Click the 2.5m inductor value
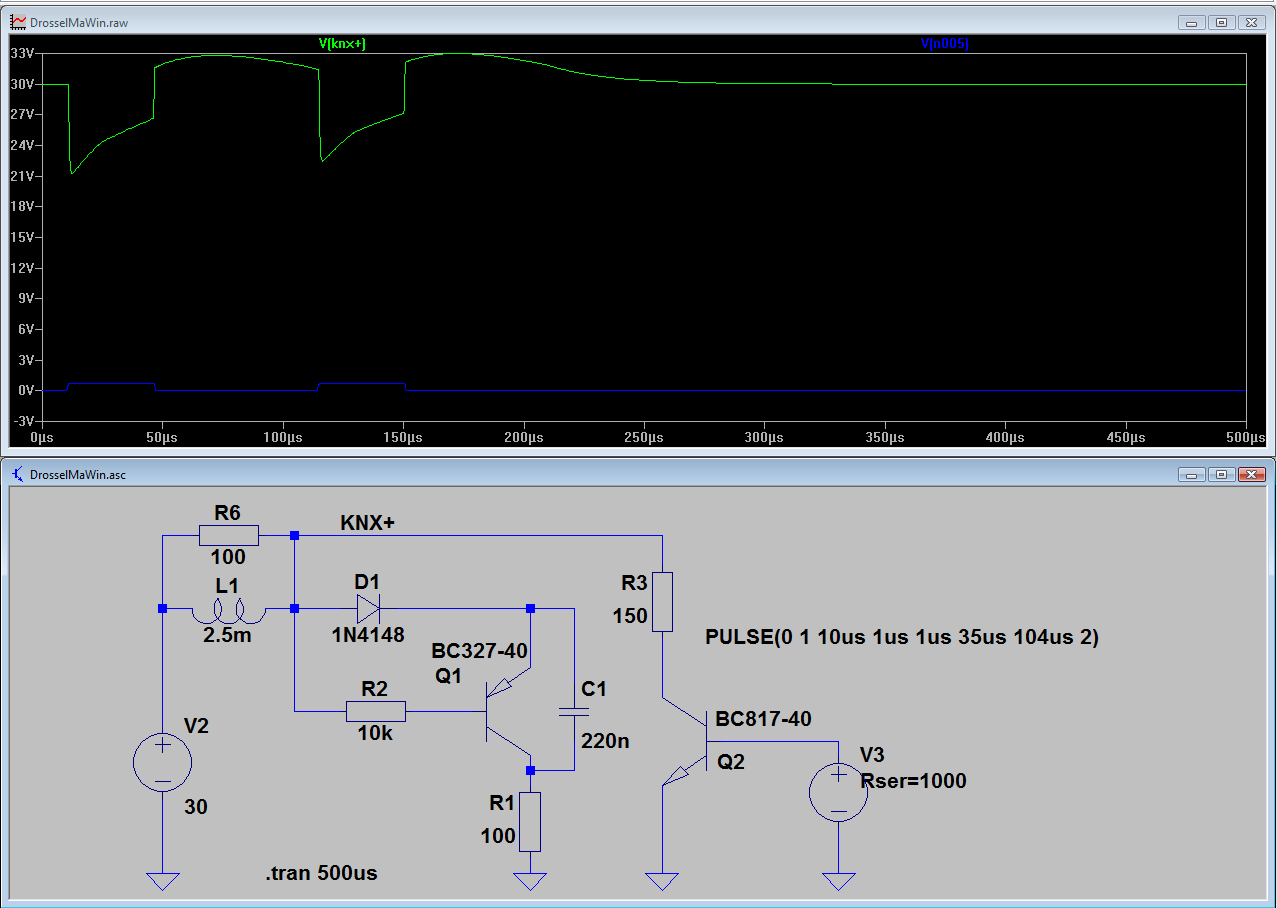The height and width of the screenshot is (908, 1277). (x=228, y=634)
